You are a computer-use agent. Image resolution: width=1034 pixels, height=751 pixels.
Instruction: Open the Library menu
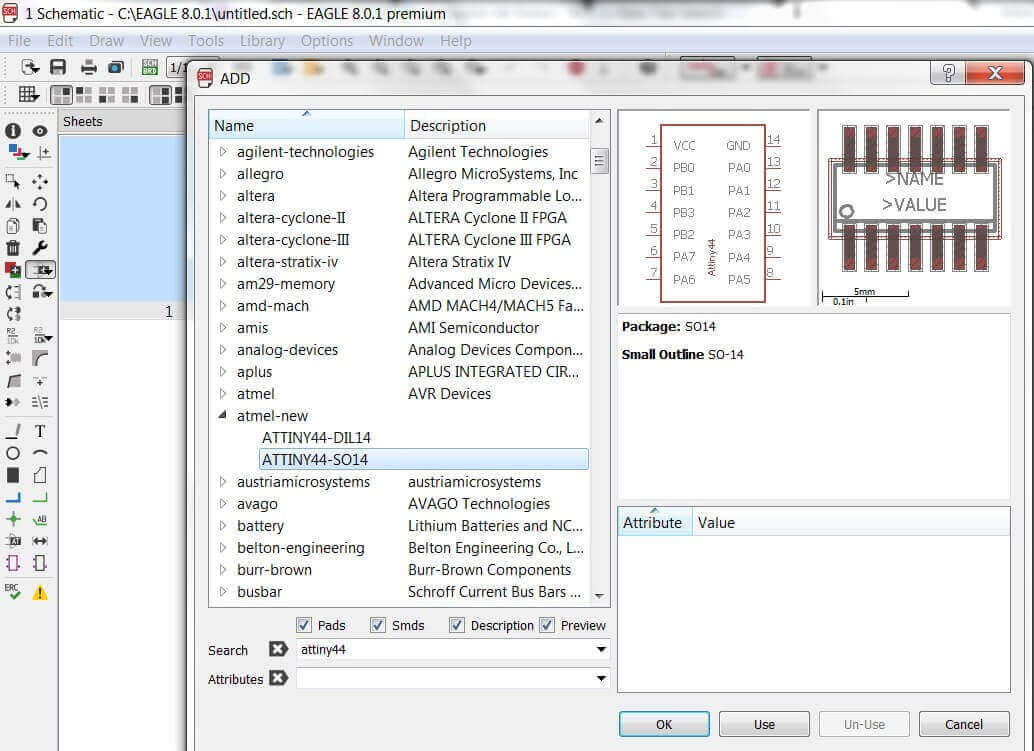(x=262, y=41)
